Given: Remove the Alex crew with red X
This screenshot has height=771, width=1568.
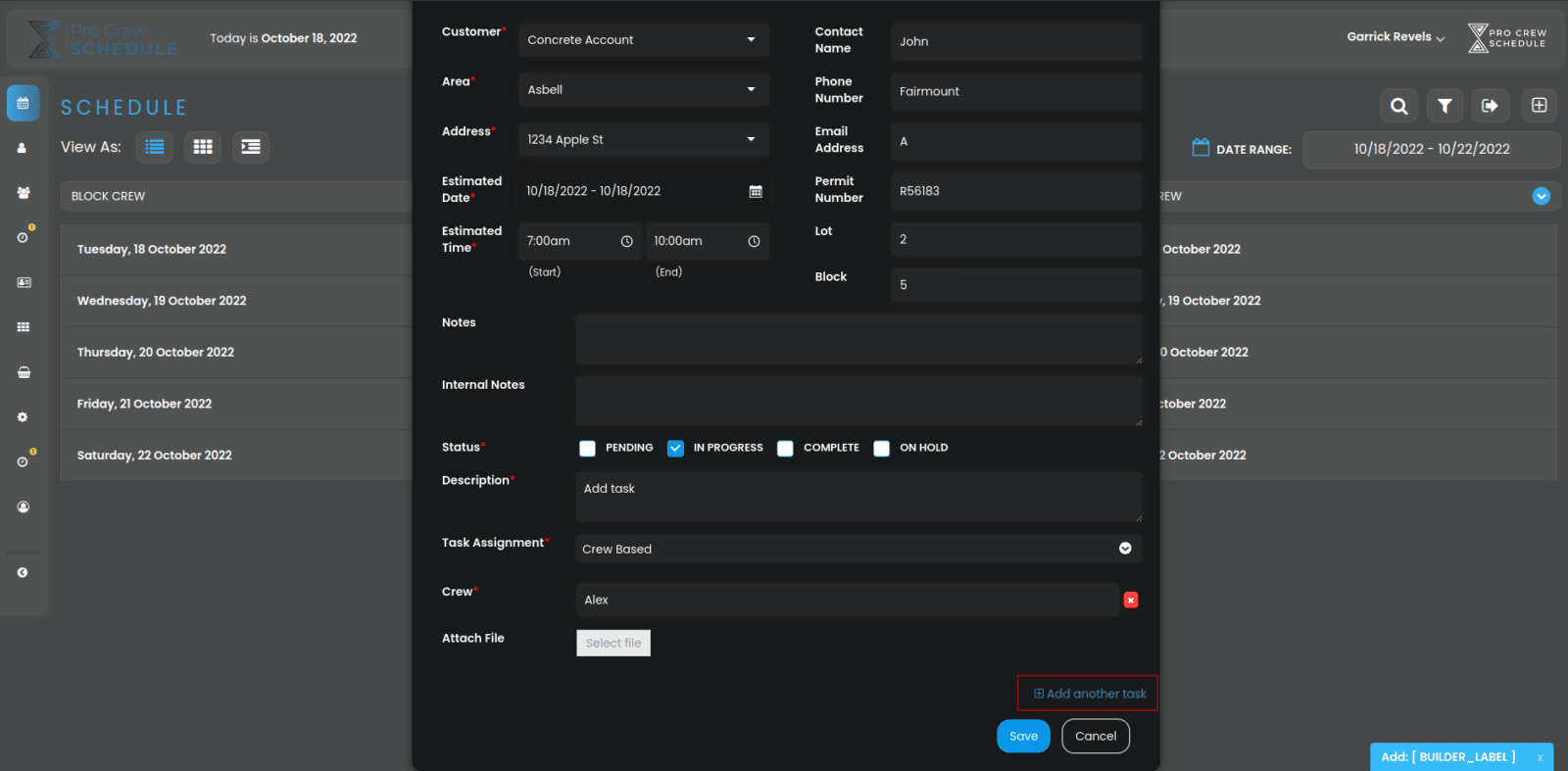Looking at the screenshot, I should (x=1131, y=600).
